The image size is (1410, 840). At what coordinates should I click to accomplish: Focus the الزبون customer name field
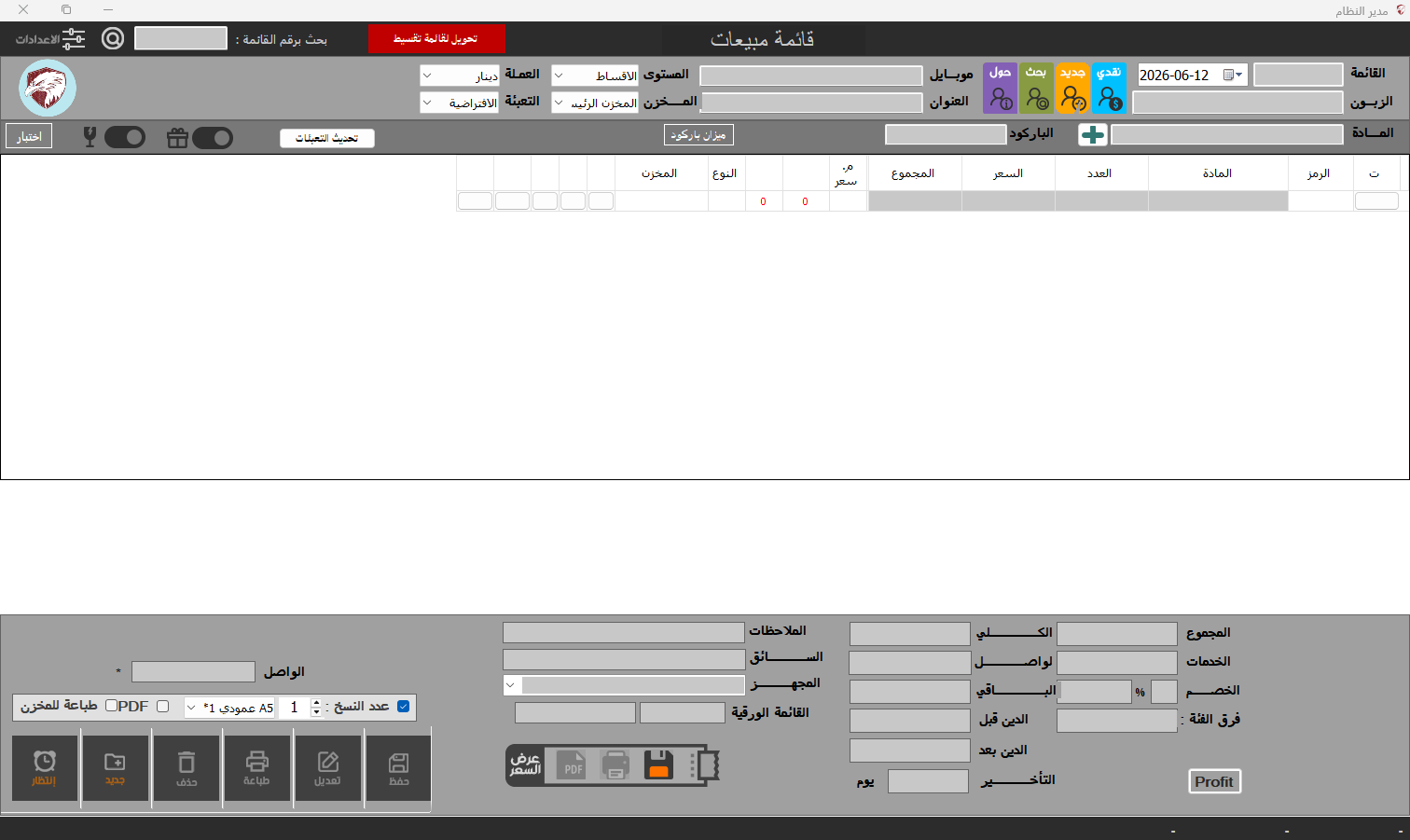point(1237,103)
